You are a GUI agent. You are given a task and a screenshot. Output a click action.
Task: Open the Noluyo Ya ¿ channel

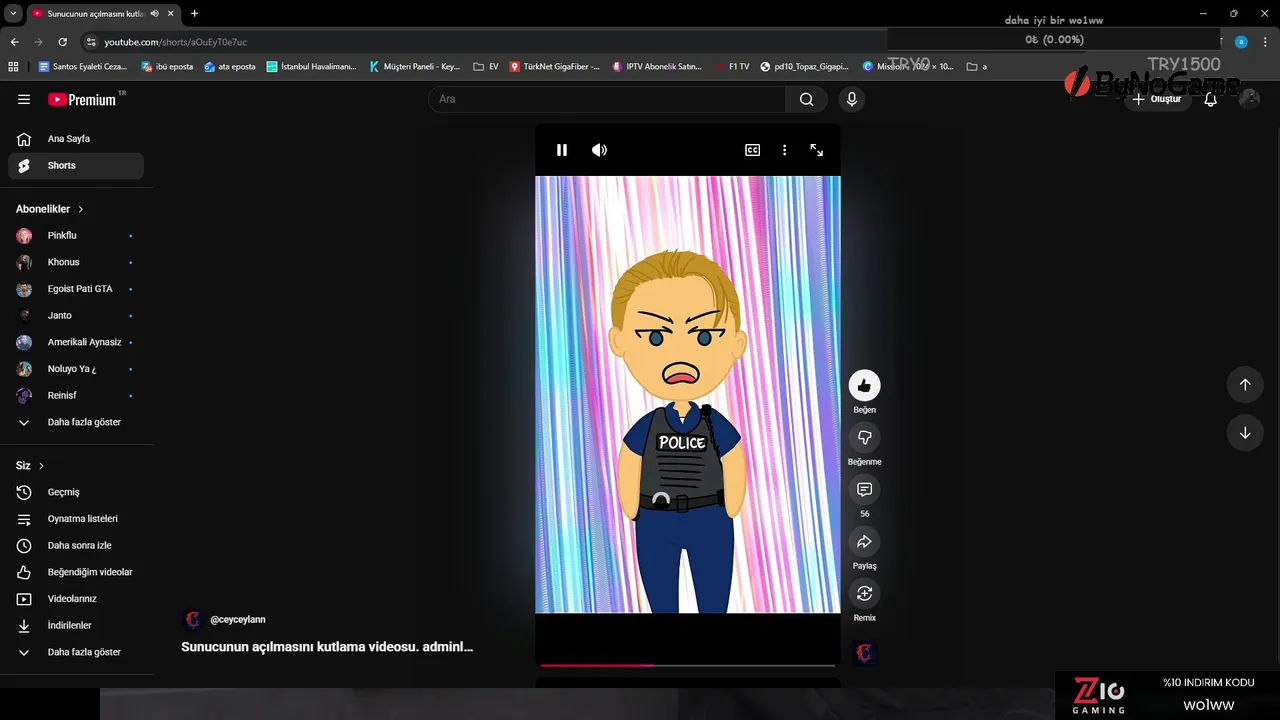[x=76, y=369]
